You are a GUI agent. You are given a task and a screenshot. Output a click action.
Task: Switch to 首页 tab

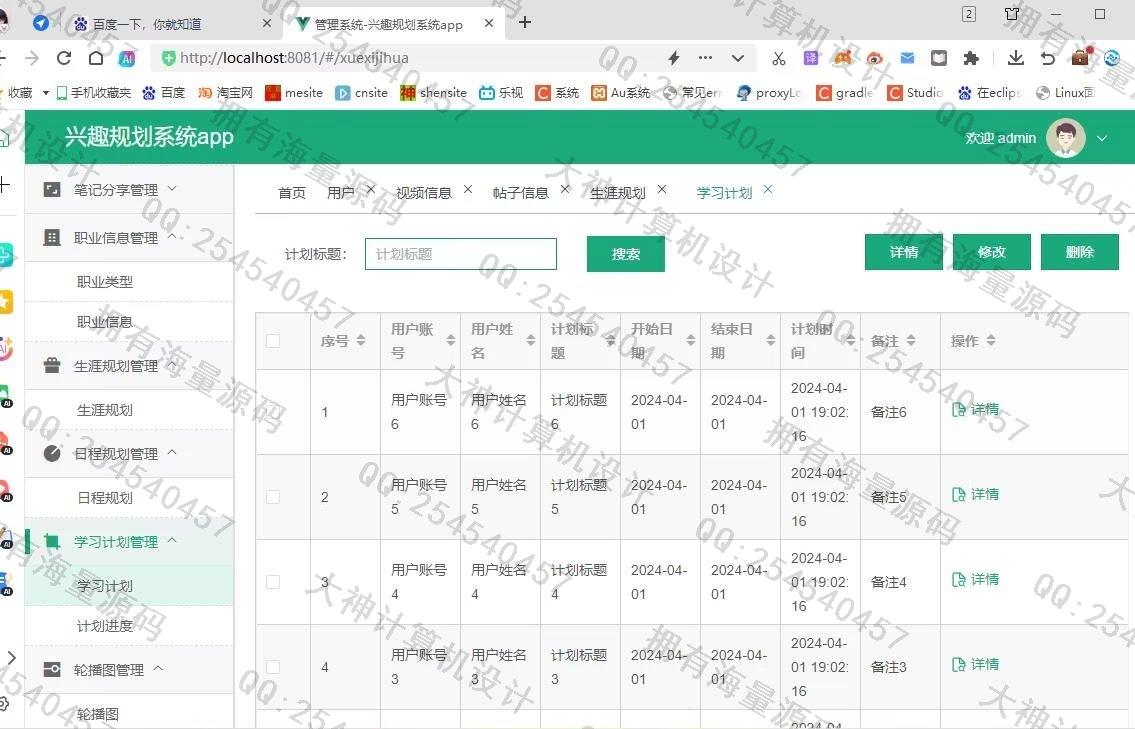pos(292,193)
